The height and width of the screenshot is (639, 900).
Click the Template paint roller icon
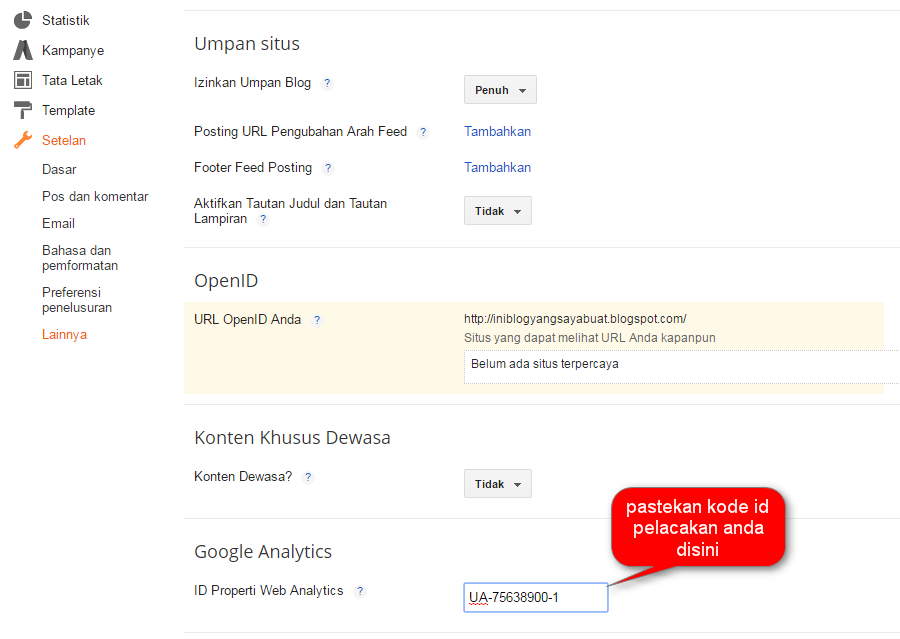pos(23,110)
